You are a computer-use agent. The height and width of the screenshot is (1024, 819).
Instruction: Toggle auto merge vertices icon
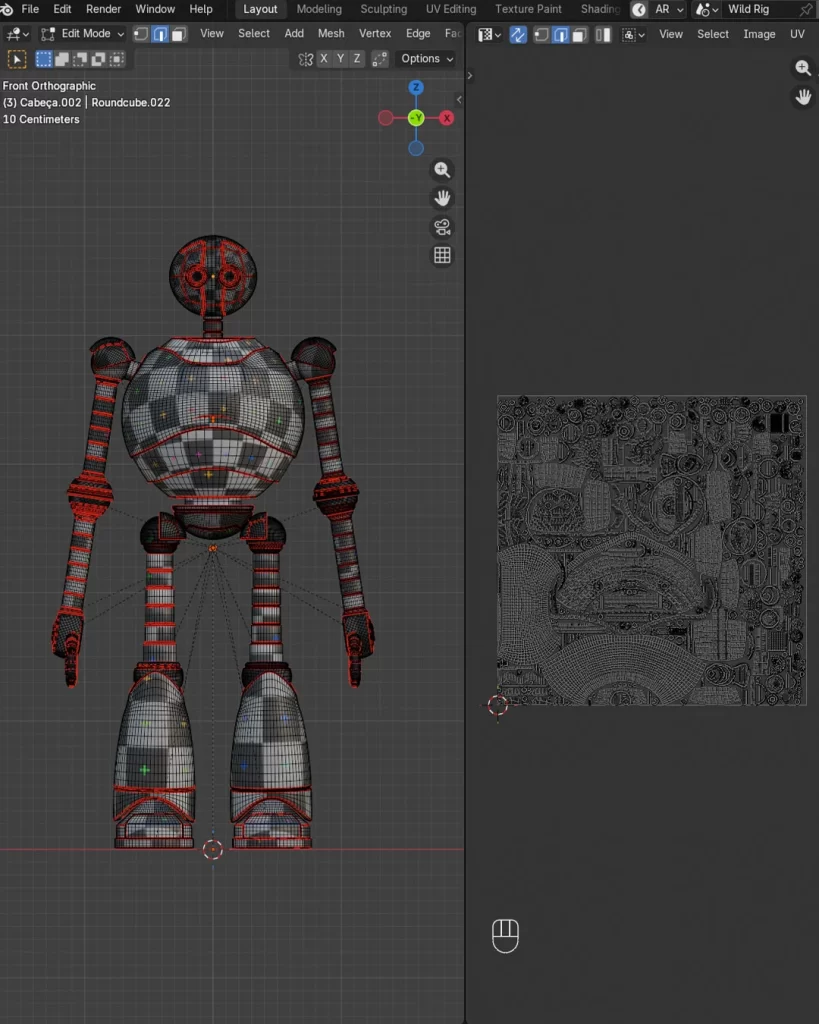coord(379,59)
